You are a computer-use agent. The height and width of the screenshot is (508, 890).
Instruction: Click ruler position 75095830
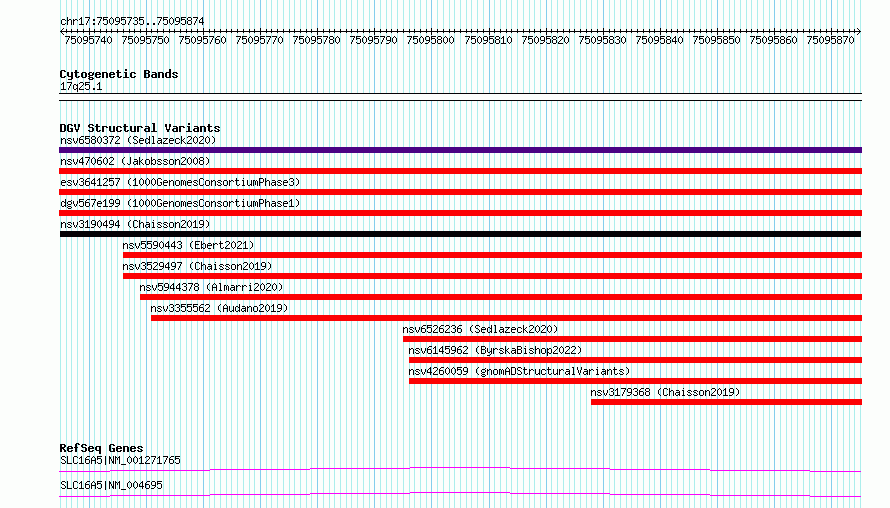tap(602, 40)
